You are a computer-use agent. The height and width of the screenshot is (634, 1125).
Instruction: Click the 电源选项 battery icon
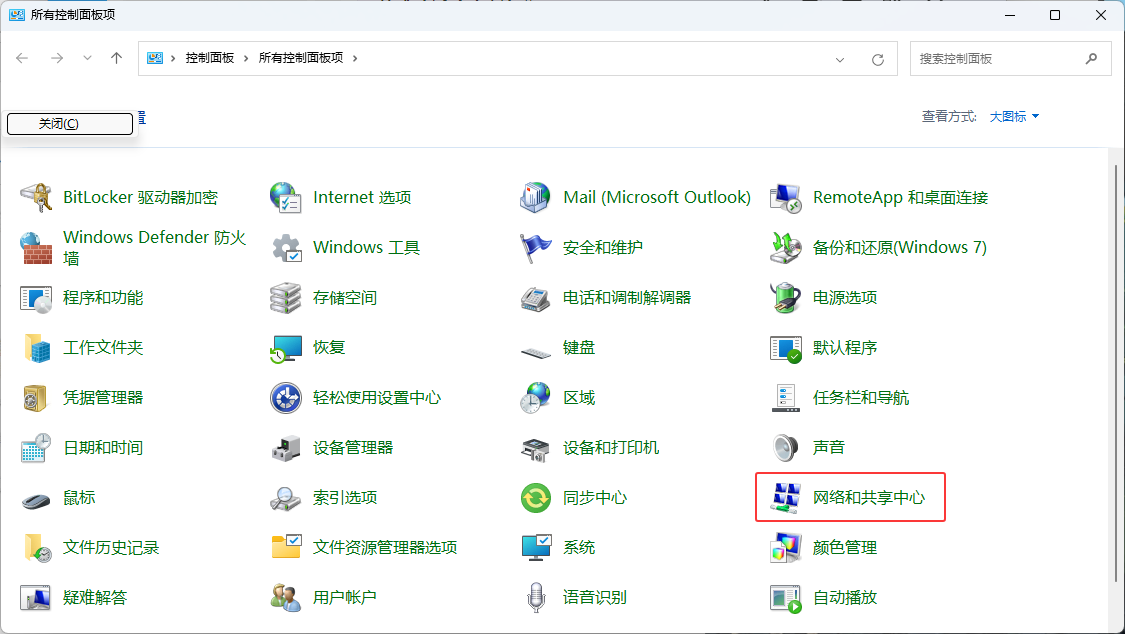786,298
